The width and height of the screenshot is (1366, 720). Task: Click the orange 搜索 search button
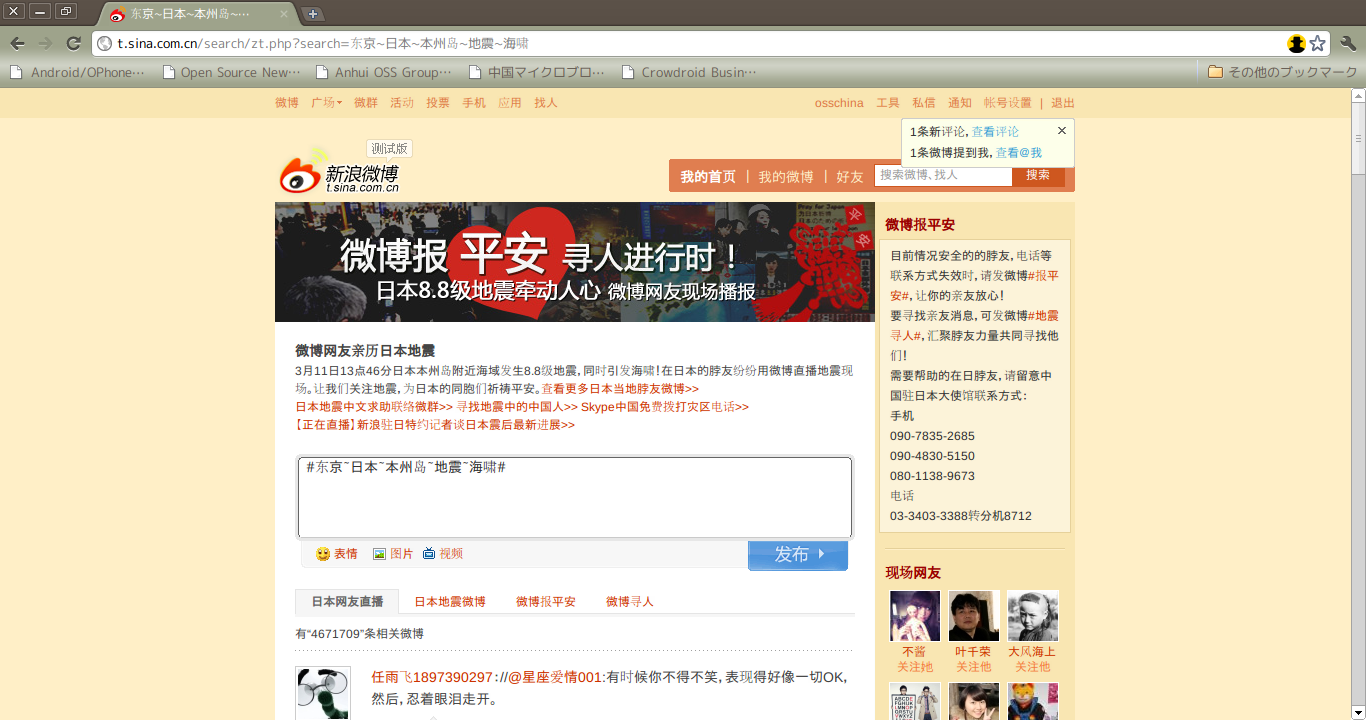pos(1038,175)
